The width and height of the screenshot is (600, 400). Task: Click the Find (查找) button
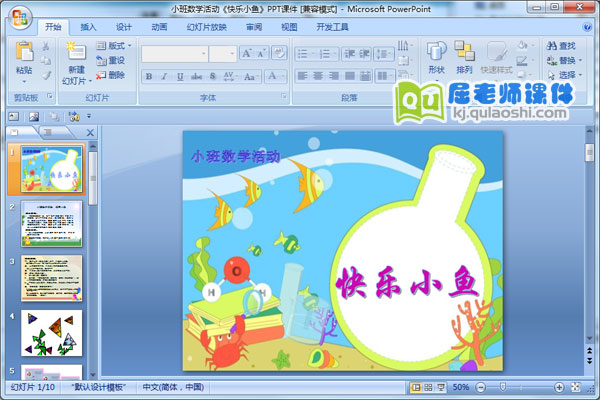click(561, 46)
